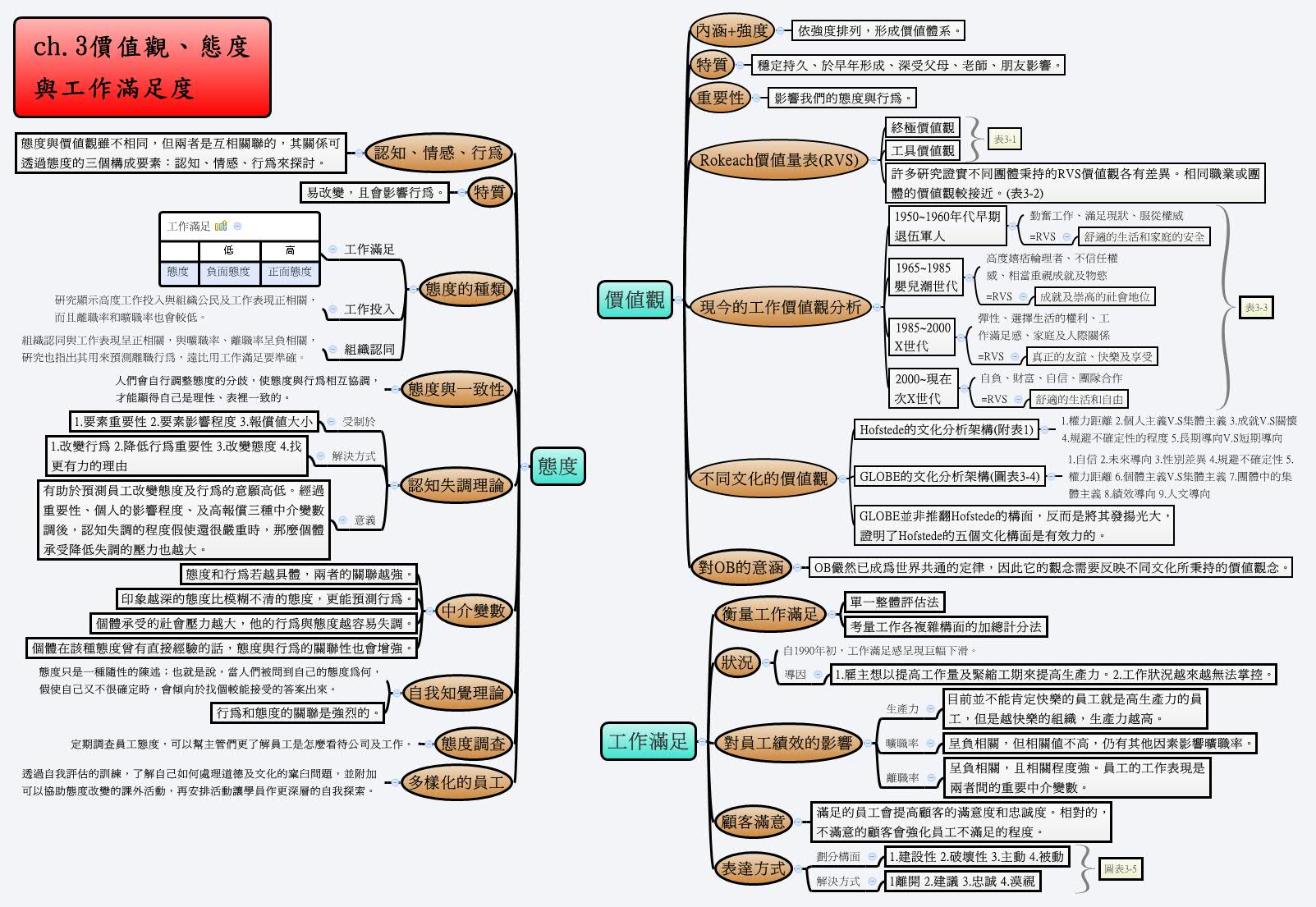The height and width of the screenshot is (907, 1316).
Task: Click the collapse icon next to 不同文化的價值觀
Action: [843, 479]
